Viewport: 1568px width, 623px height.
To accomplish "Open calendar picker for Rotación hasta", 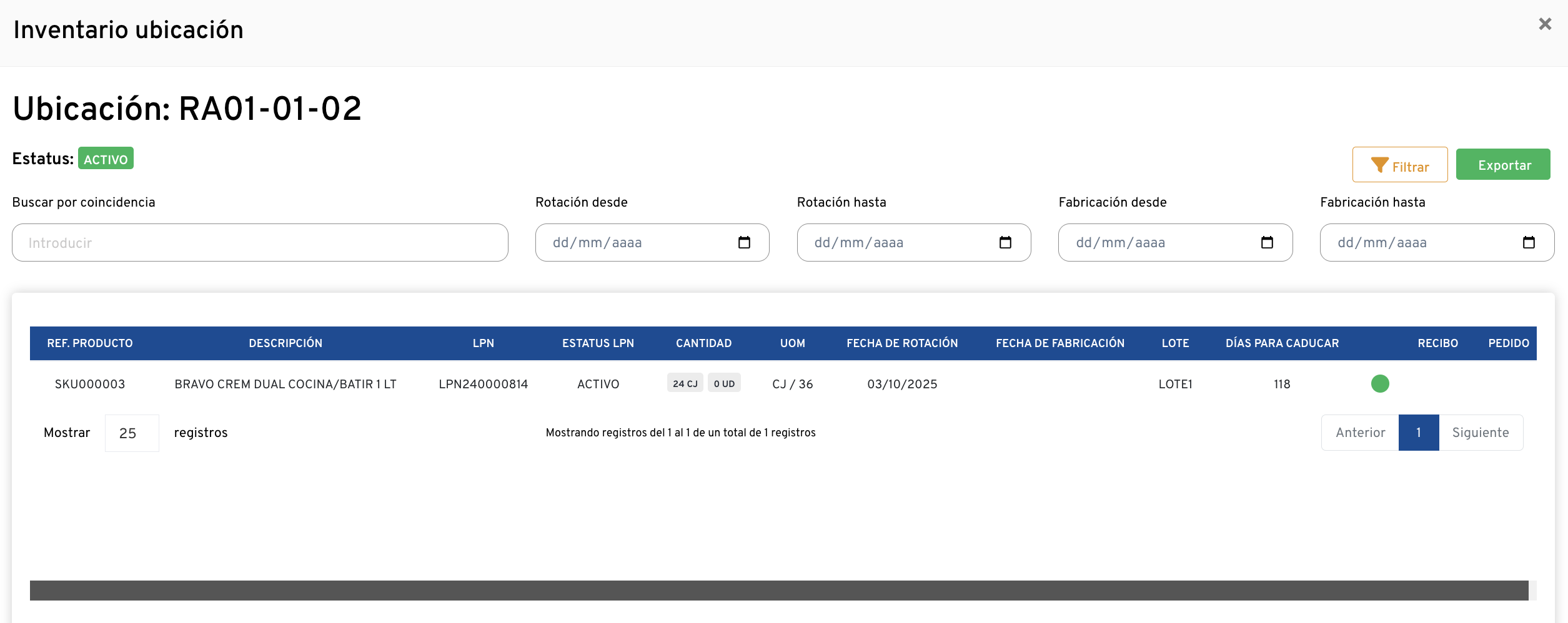I will (x=1005, y=242).
